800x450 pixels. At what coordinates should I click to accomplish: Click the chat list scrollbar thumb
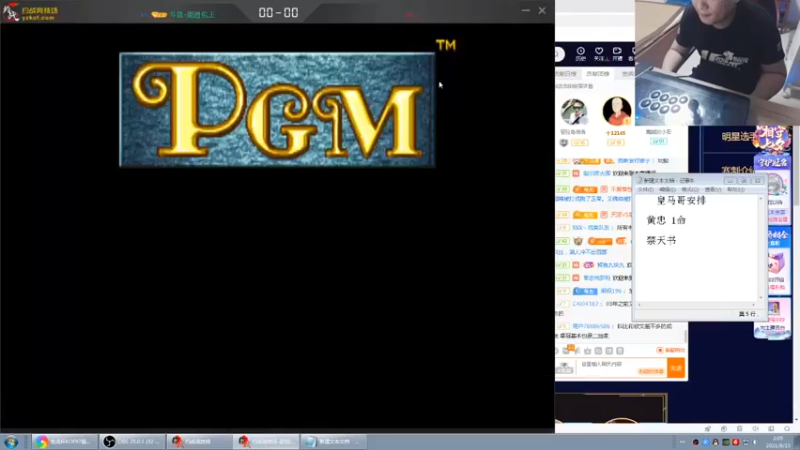(x=685, y=336)
